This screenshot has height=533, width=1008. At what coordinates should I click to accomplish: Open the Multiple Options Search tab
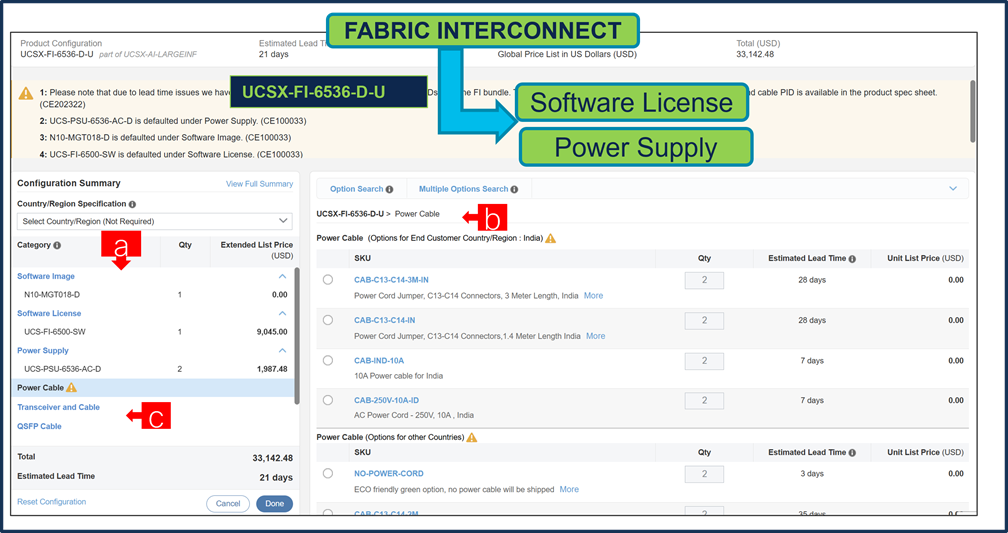click(x=469, y=190)
